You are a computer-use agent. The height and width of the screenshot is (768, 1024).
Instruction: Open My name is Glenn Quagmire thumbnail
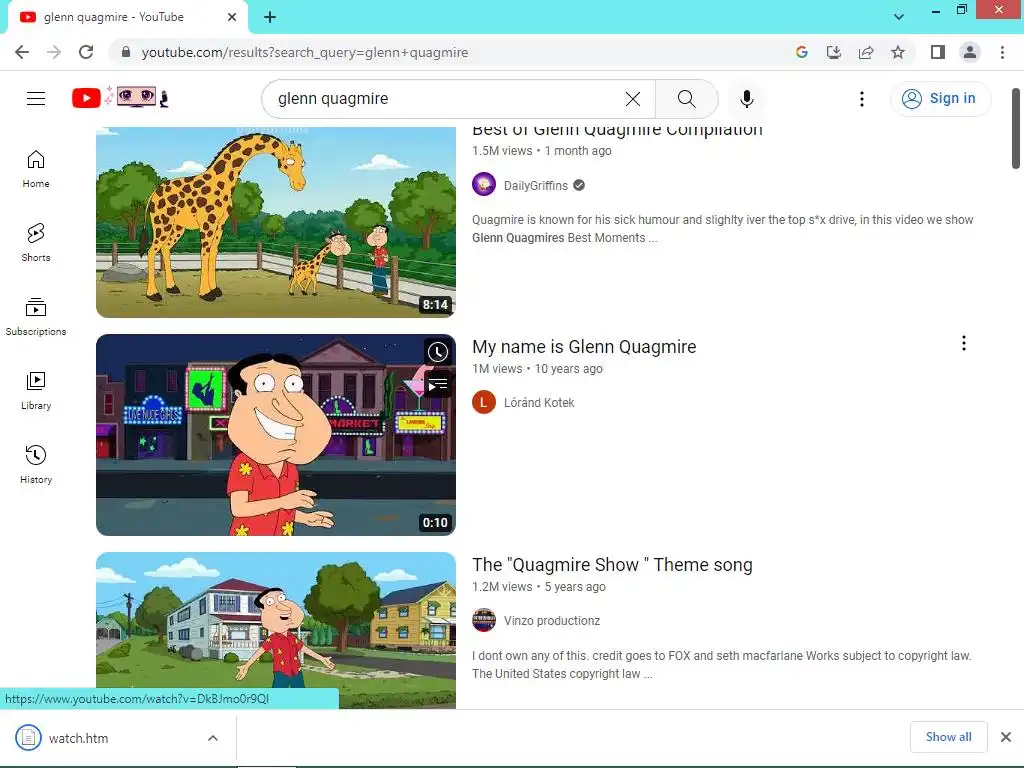point(276,435)
